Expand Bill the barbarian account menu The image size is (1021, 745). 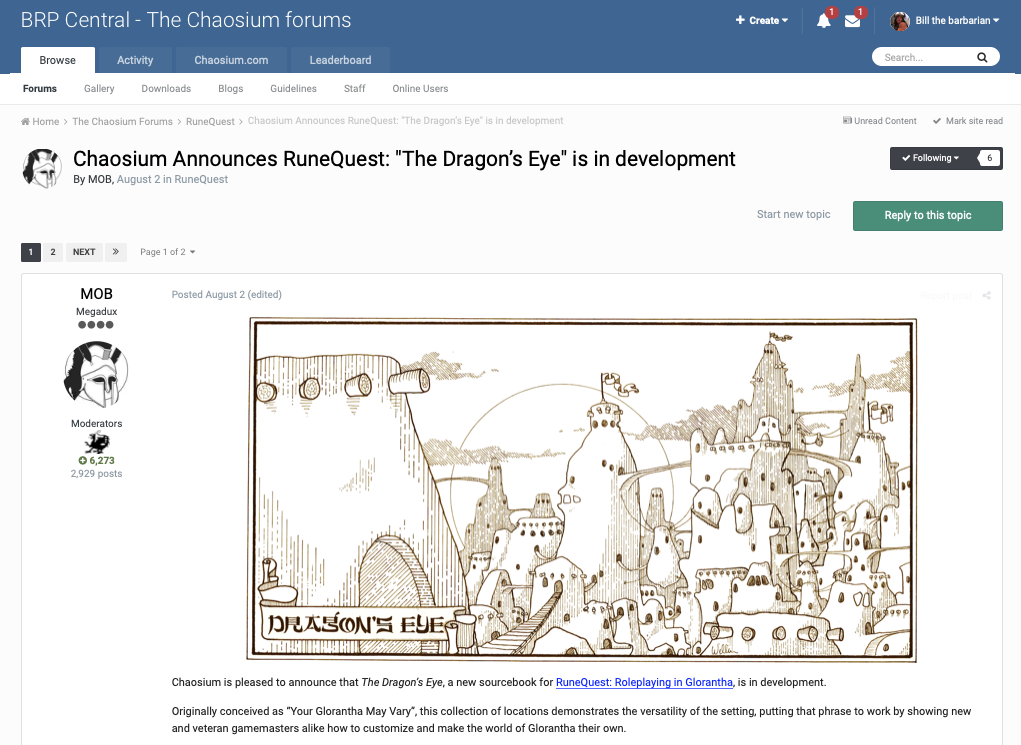click(957, 21)
